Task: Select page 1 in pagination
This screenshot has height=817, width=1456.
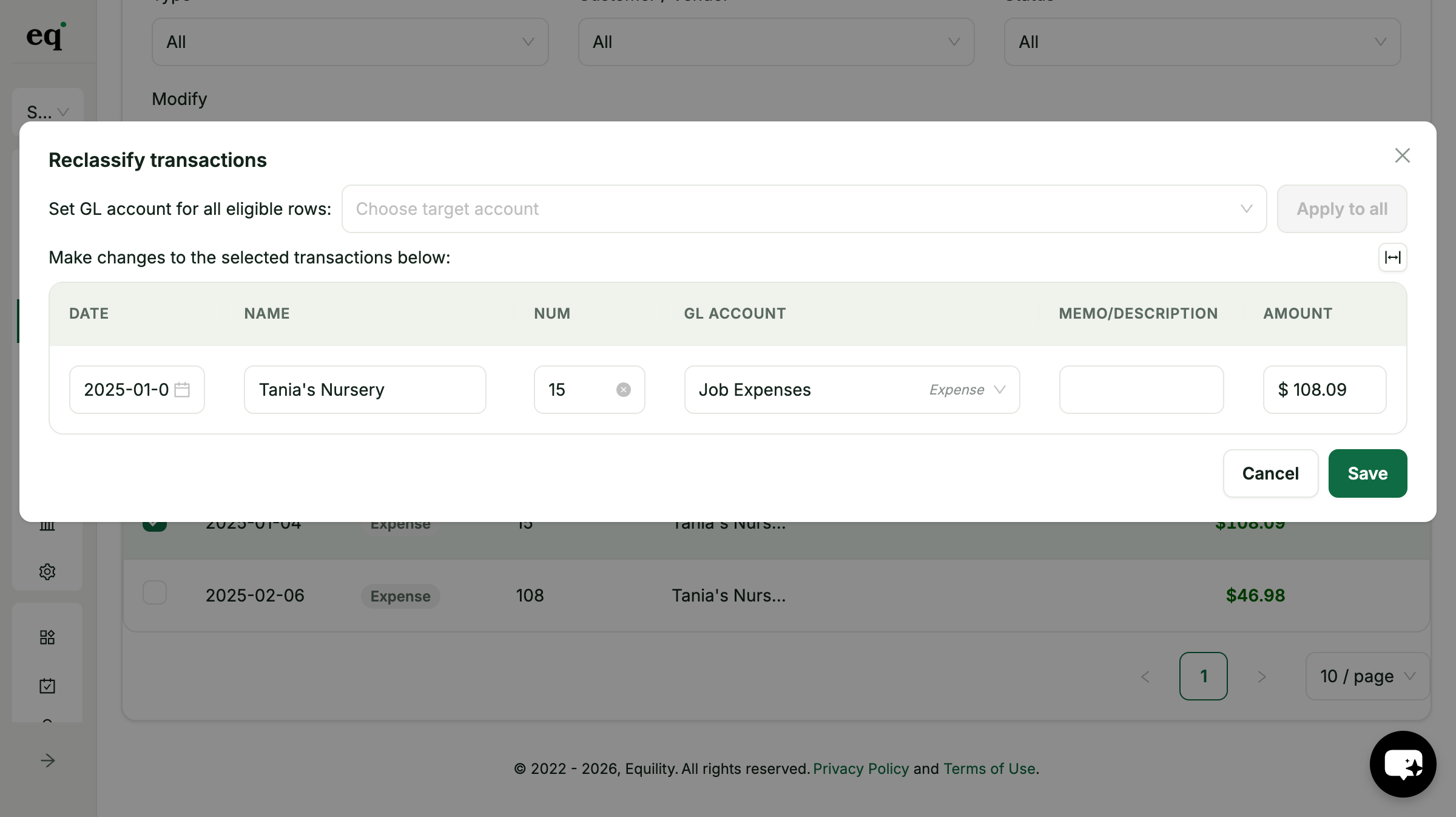Action: tap(1204, 676)
